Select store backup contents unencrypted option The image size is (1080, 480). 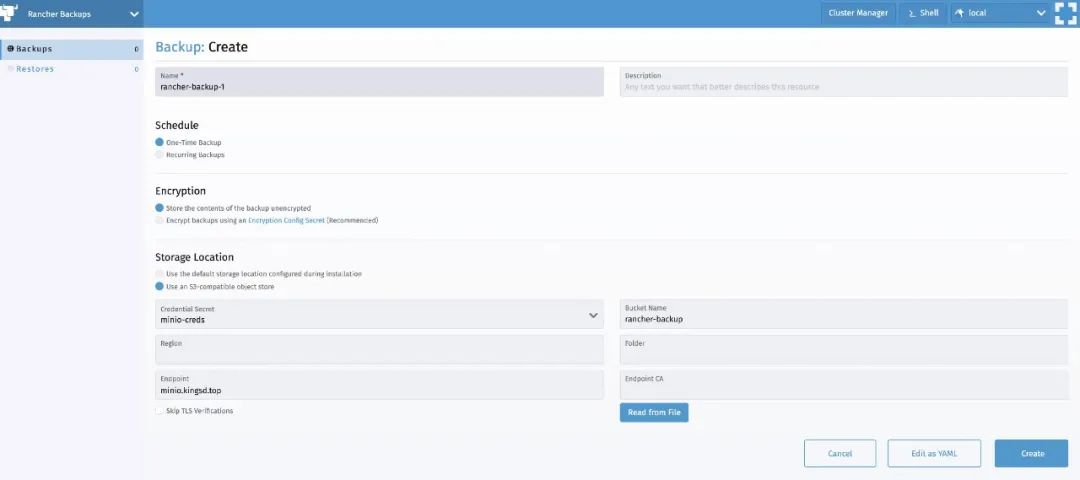coord(160,207)
